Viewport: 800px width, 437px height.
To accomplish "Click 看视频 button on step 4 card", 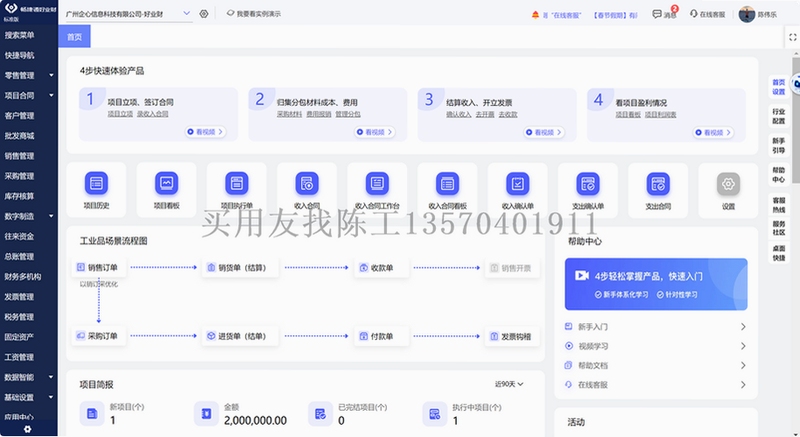I will click(713, 133).
